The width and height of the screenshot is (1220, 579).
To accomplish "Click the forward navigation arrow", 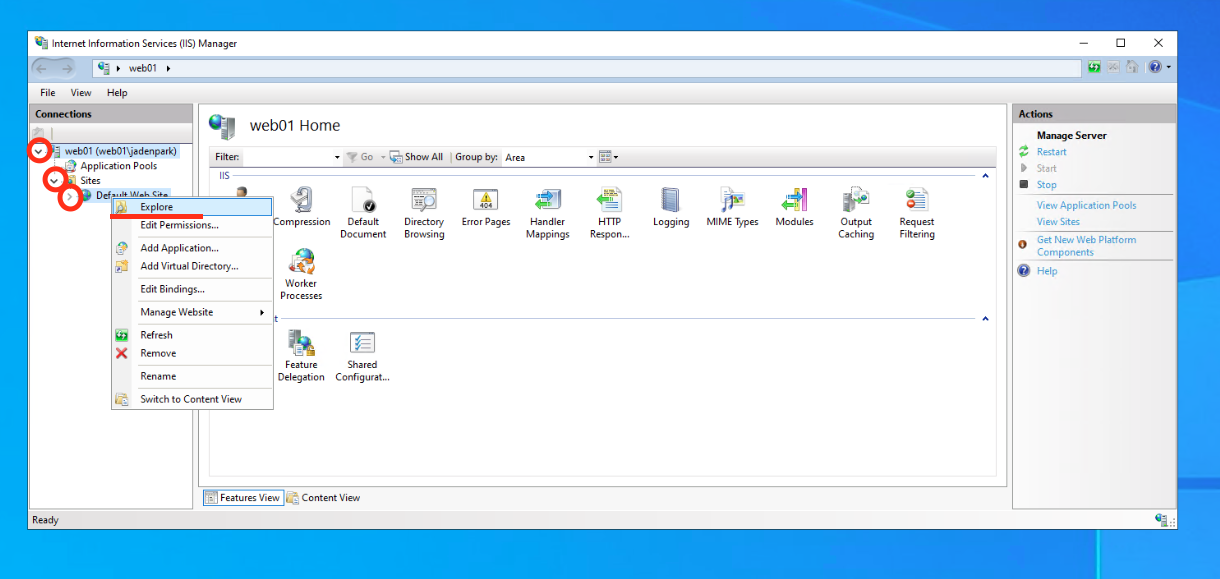I will pyautogui.click(x=67, y=67).
